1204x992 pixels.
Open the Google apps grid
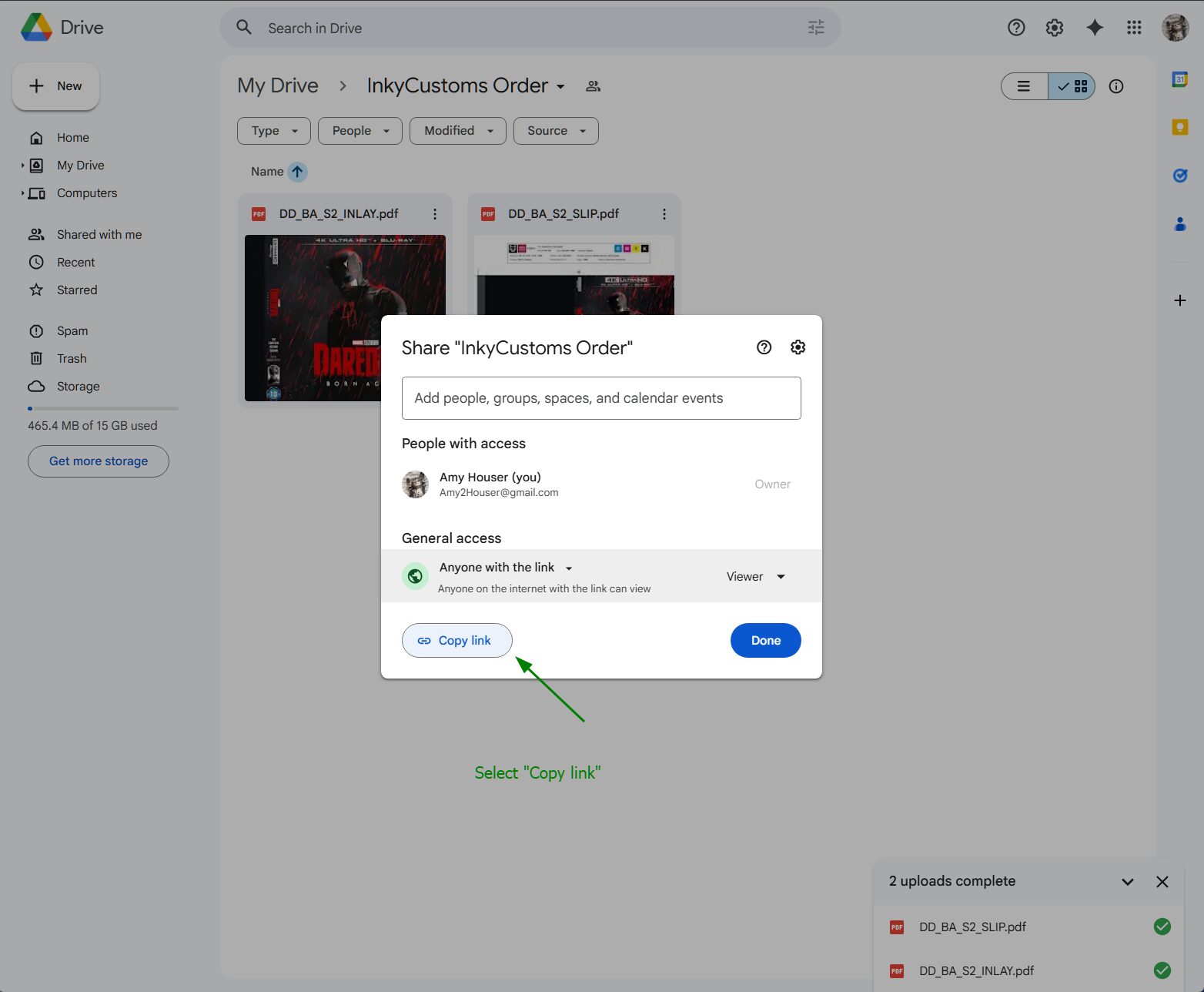click(x=1134, y=28)
